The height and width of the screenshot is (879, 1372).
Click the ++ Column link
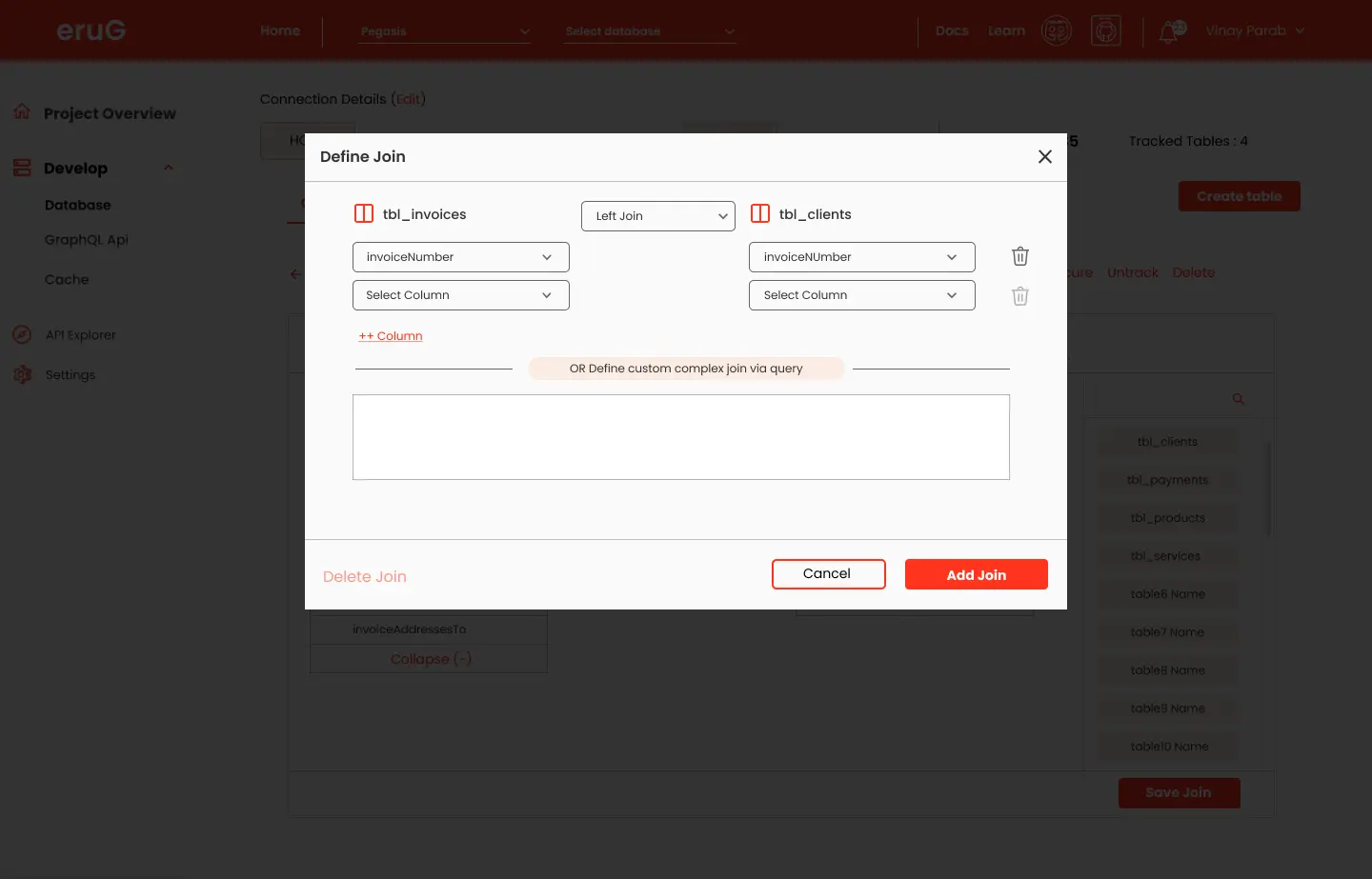(391, 336)
